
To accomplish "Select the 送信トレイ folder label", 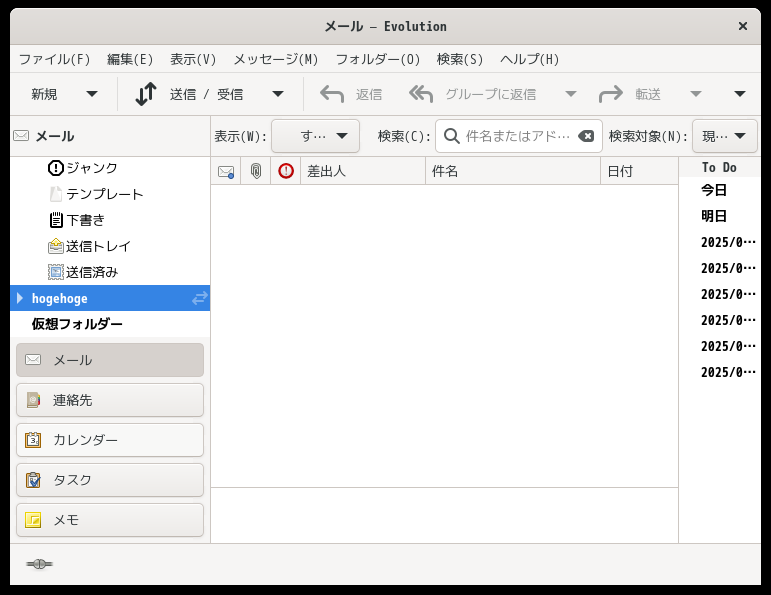I will 98,246.
